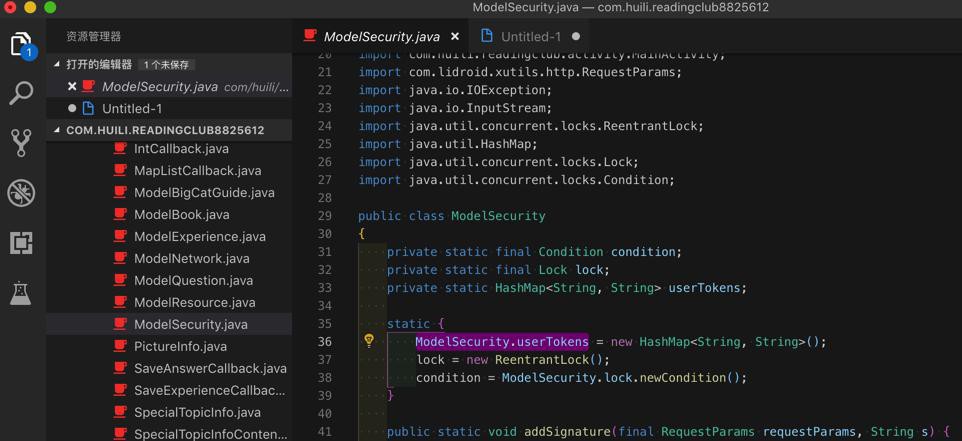Click userTokens field declaration on line 33
The height and width of the screenshot is (441, 962).
point(704,288)
